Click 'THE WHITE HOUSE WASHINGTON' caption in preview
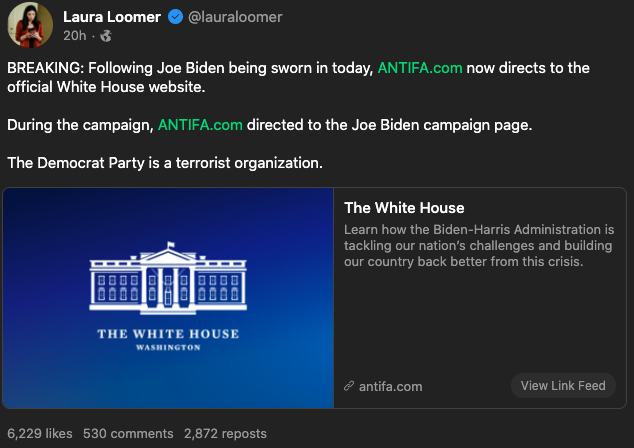 point(168,338)
